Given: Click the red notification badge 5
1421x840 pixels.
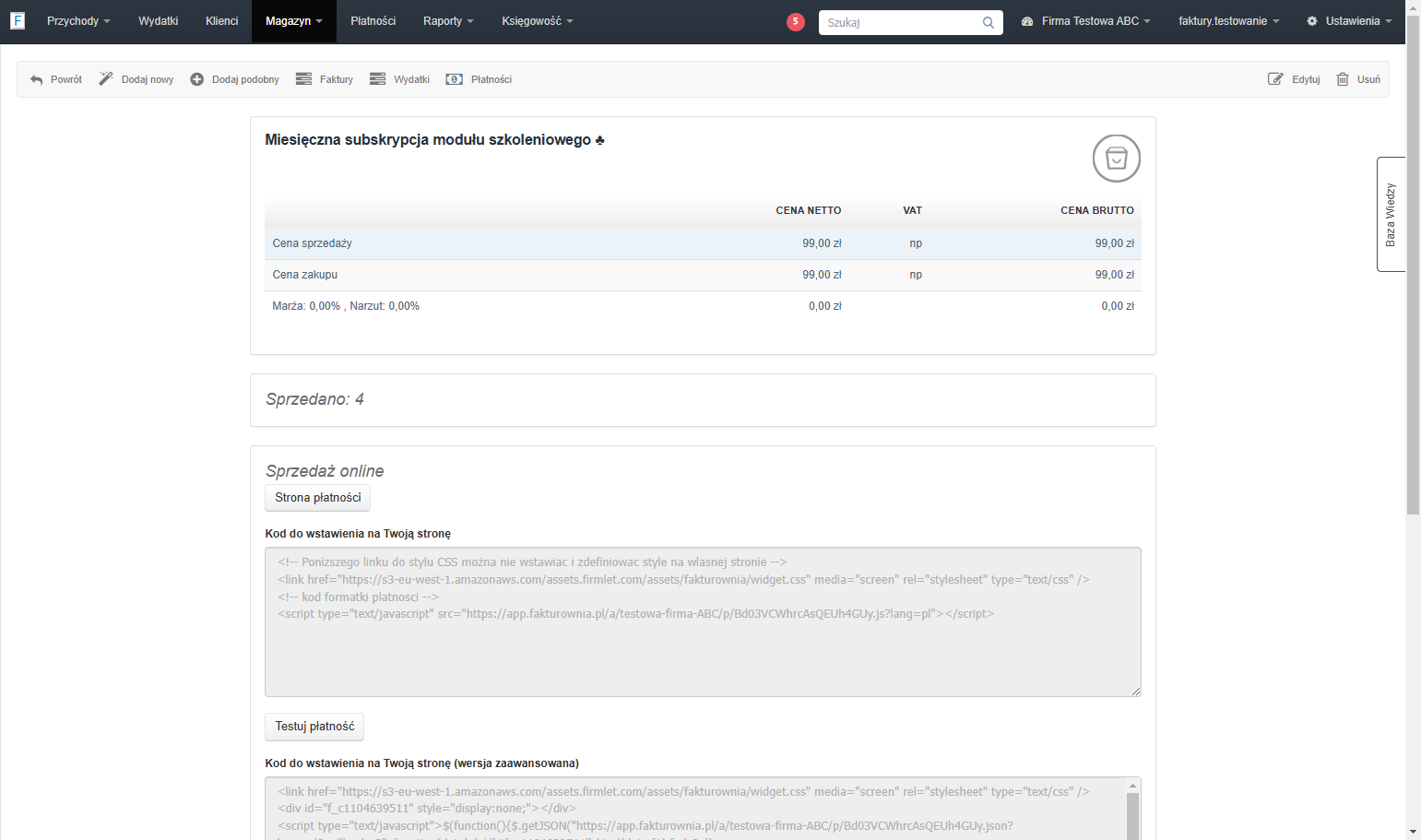Looking at the screenshot, I should click(x=796, y=21).
